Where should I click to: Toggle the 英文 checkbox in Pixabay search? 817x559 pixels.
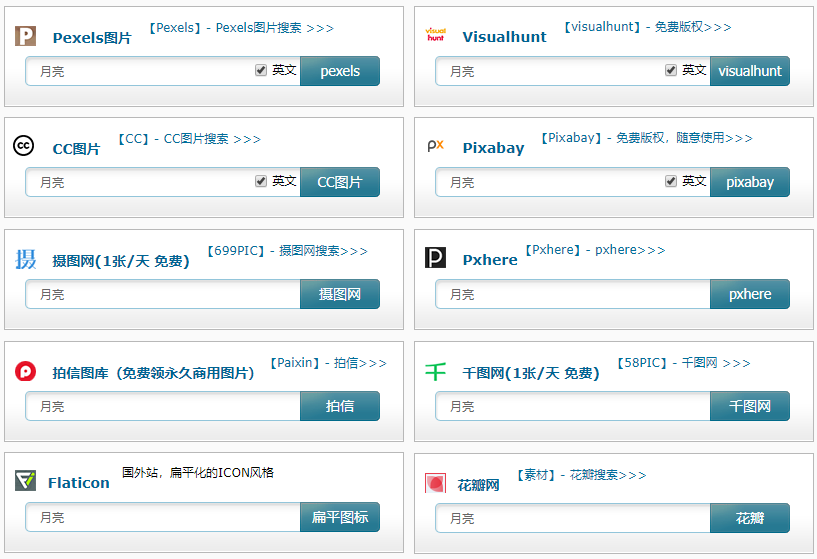point(671,181)
